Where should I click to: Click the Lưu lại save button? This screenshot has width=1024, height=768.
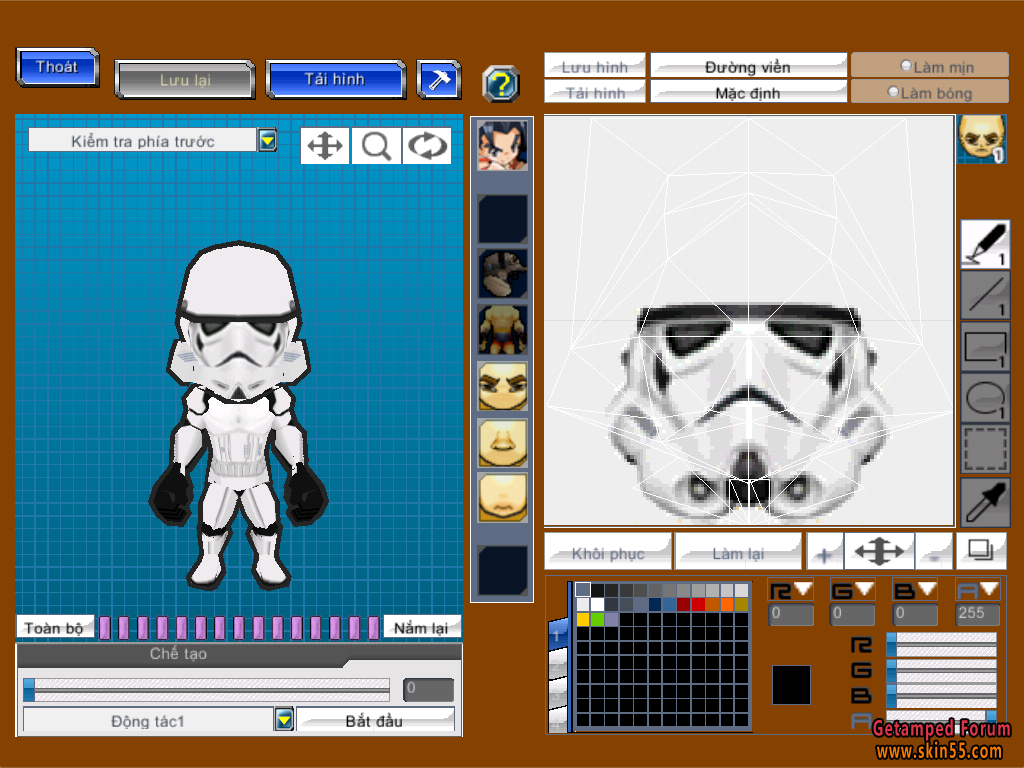tap(185, 80)
